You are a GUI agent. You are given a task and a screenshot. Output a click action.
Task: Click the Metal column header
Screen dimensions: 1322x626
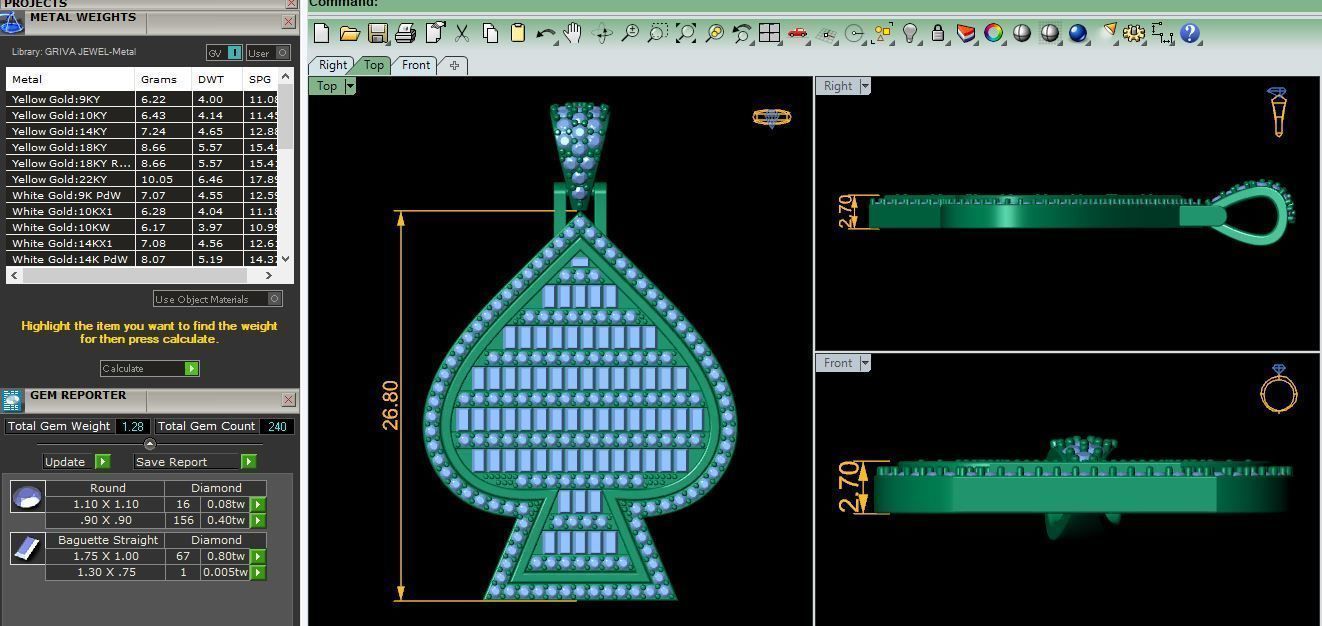coord(70,79)
